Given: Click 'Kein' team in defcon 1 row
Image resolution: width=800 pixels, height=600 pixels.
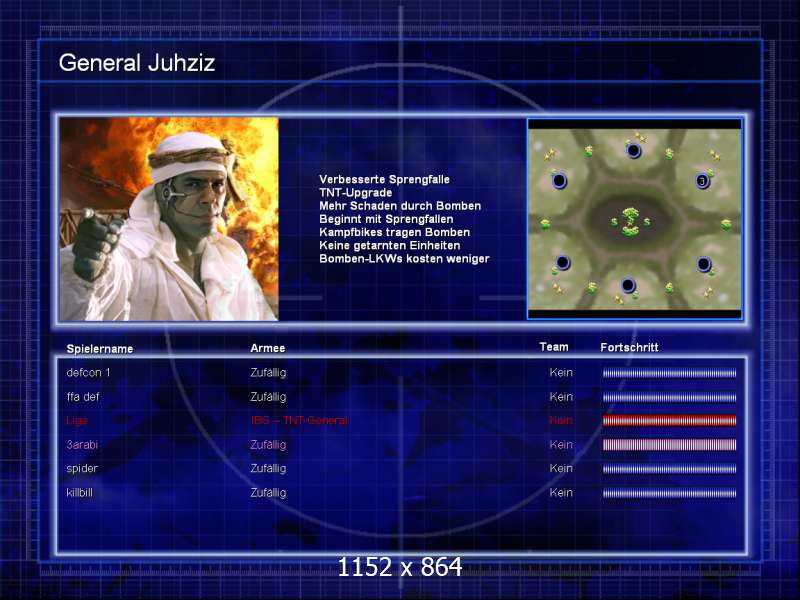Looking at the screenshot, I should tap(561, 372).
